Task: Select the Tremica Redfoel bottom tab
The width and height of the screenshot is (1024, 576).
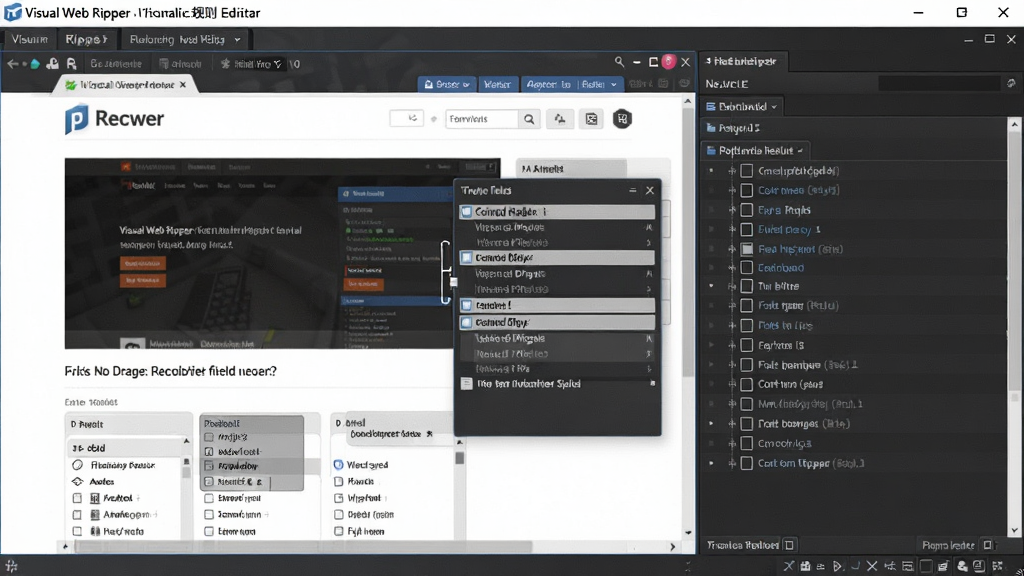Action: click(x=743, y=545)
